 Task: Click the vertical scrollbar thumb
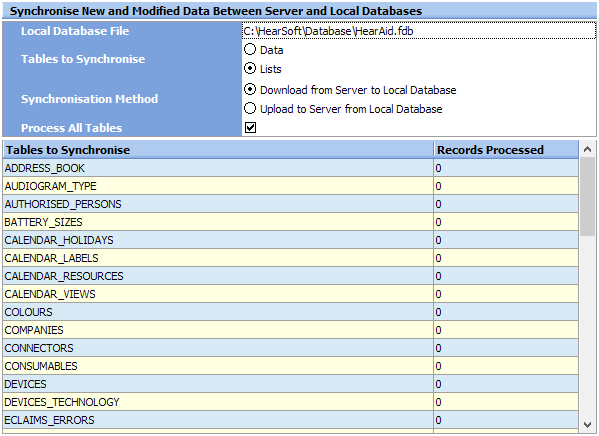click(x=588, y=196)
